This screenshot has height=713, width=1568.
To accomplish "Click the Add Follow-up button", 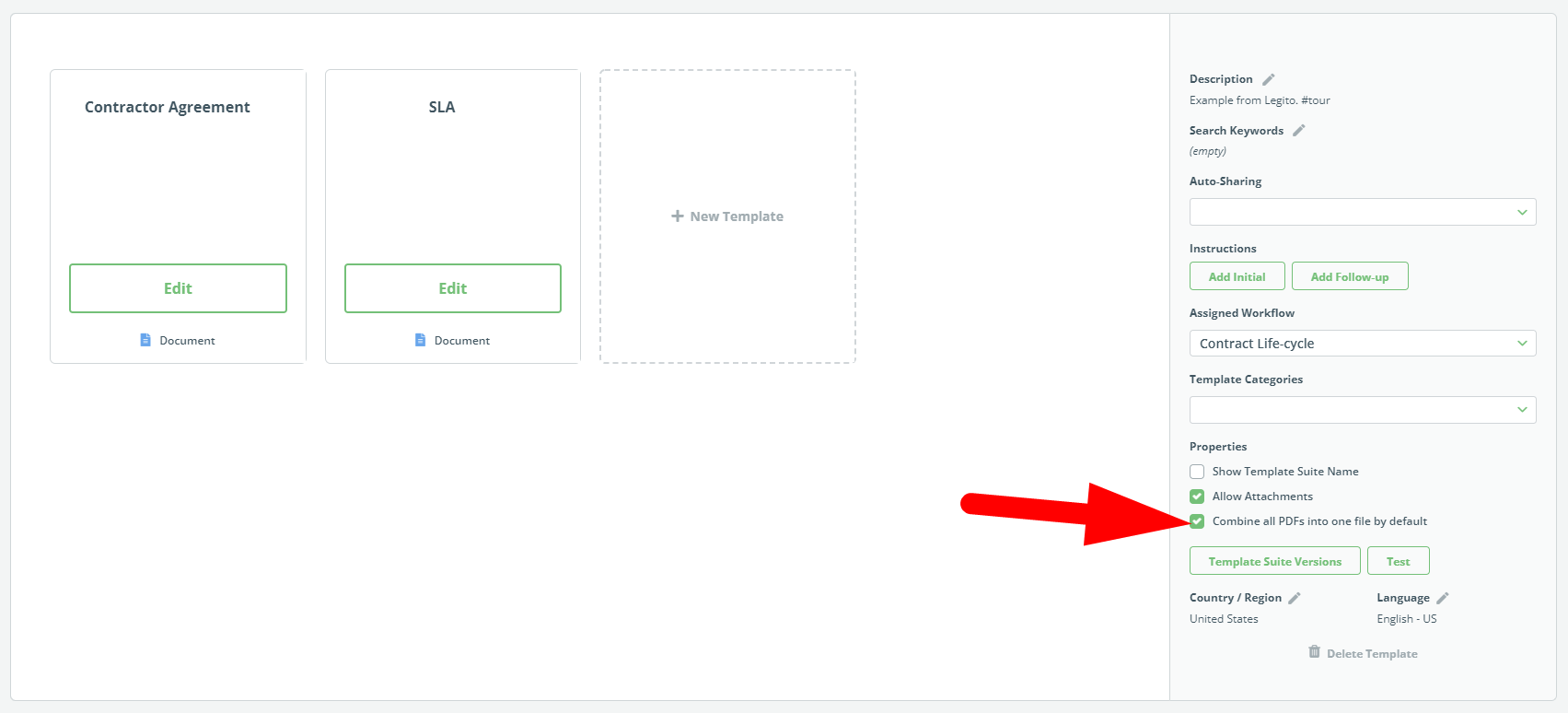I will click(x=1350, y=276).
